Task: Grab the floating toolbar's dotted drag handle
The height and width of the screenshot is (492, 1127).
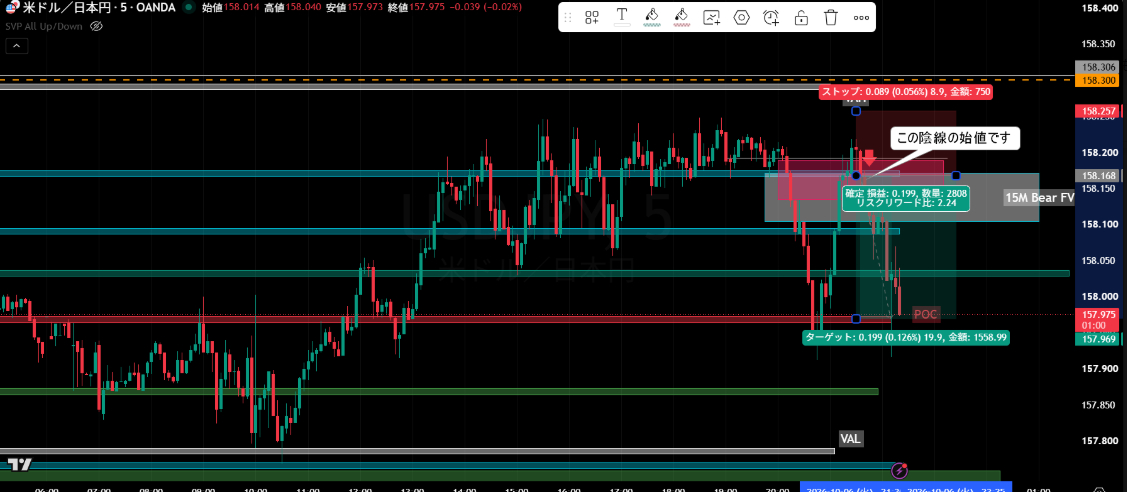Action: (x=568, y=17)
